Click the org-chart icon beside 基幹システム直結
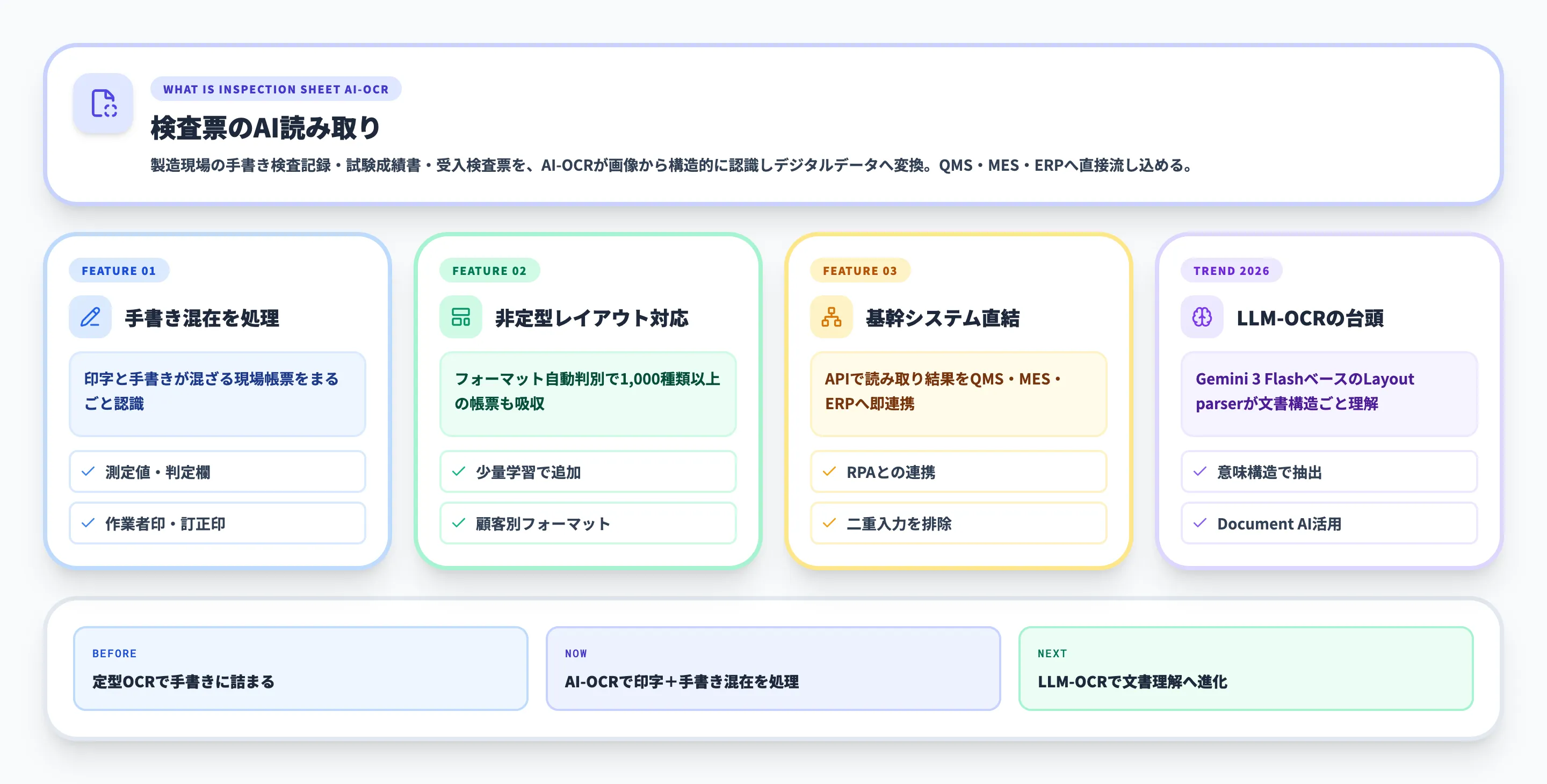 pos(831,317)
